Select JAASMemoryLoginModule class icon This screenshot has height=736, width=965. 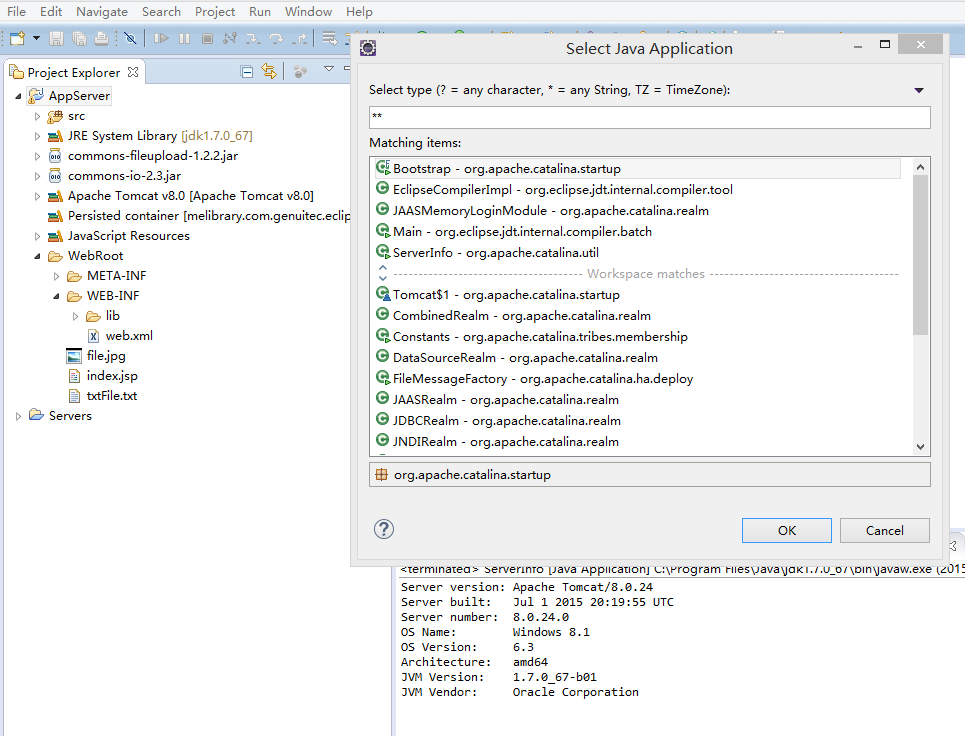[382, 210]
